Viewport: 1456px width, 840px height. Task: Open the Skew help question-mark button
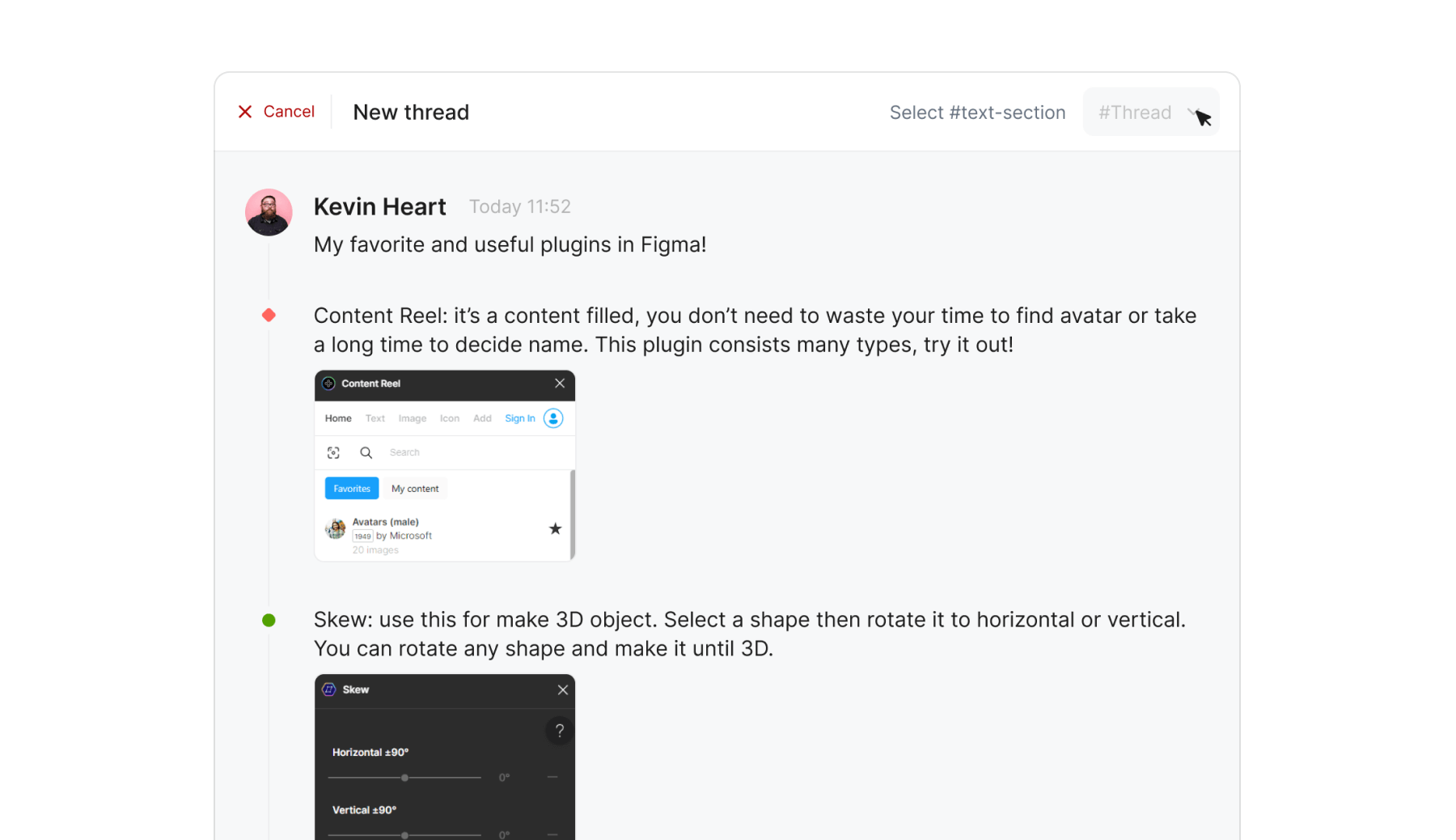pyautogui.click(x=559, y=731)
